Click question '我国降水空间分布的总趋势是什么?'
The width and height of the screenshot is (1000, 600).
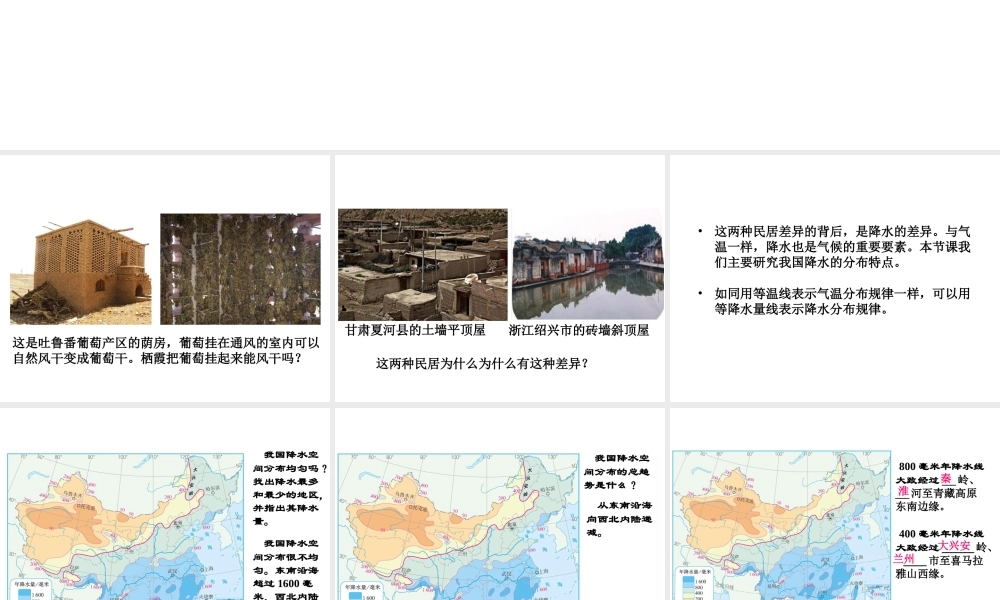tap(617, 472)
